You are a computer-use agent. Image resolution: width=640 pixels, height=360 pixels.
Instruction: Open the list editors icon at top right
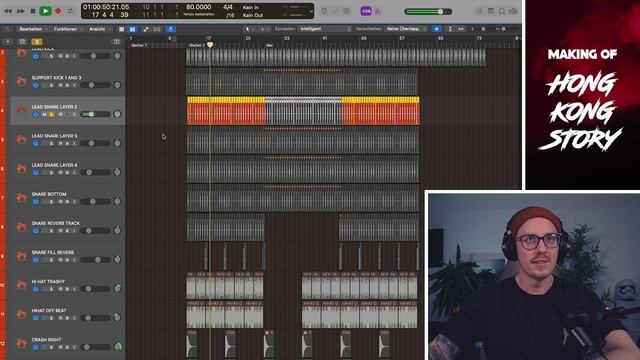(x=479, y=11)
